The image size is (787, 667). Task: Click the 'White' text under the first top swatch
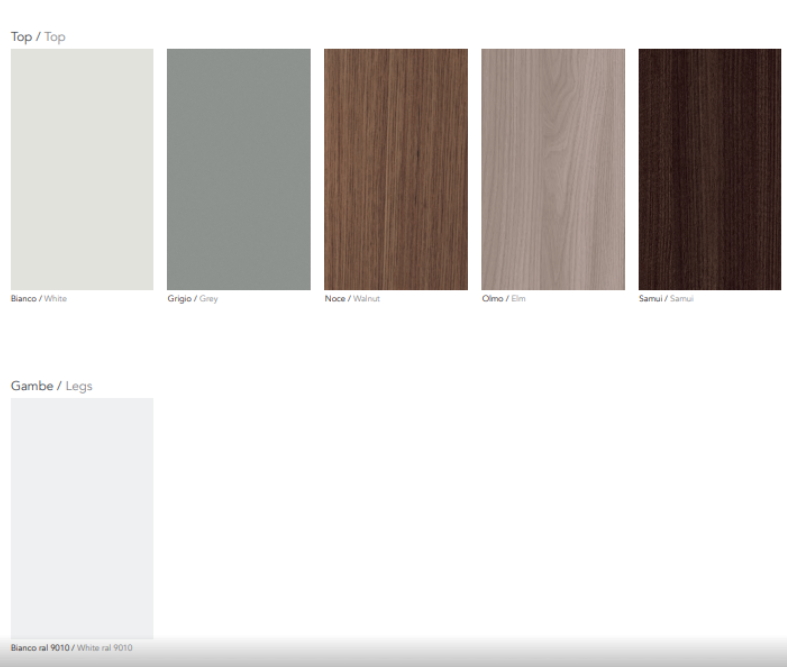point(56,299)
